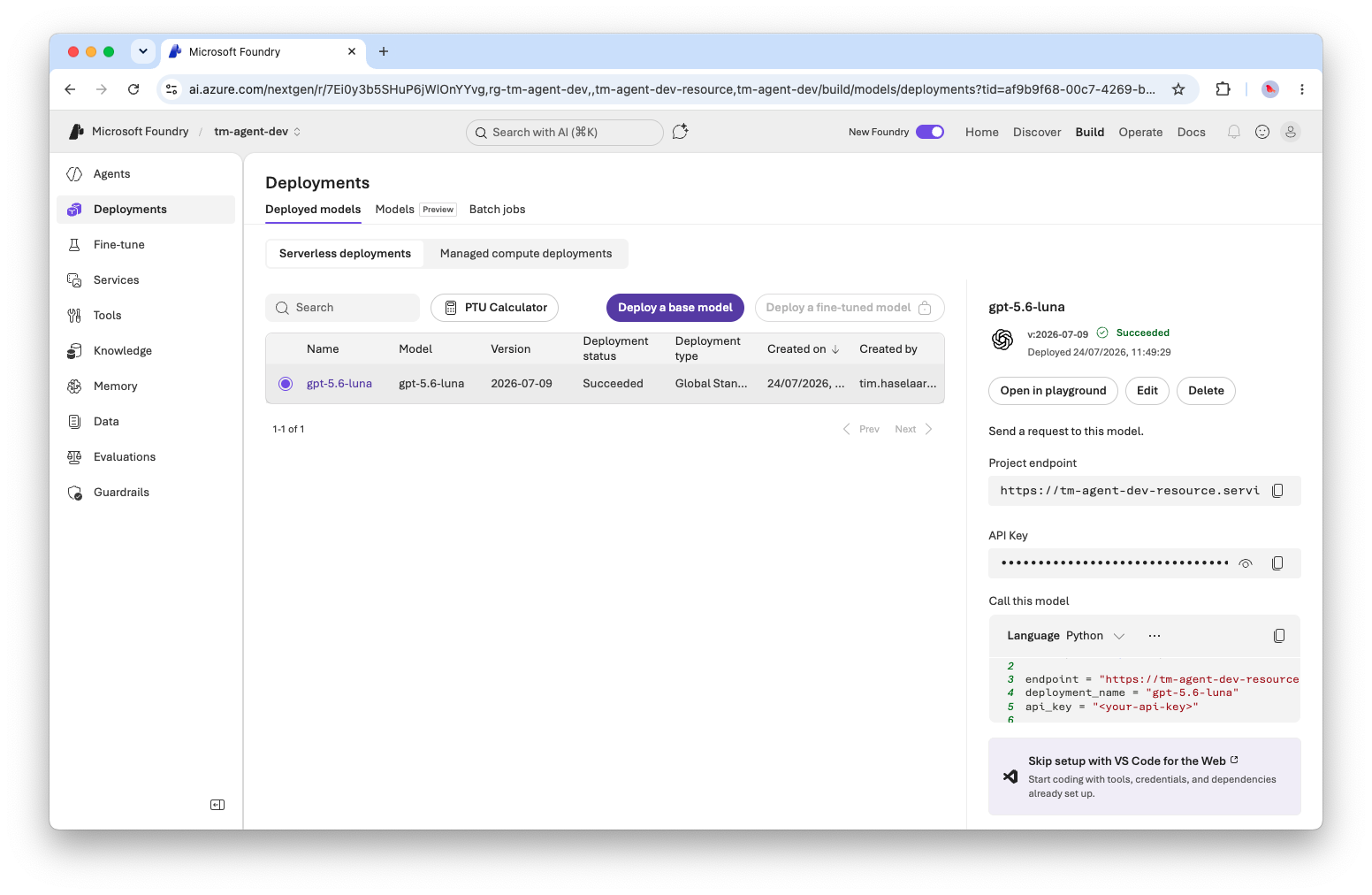Screen dimensions: 1372x895
Task: Open the Discover navigation item
Action: [1037, 132]
